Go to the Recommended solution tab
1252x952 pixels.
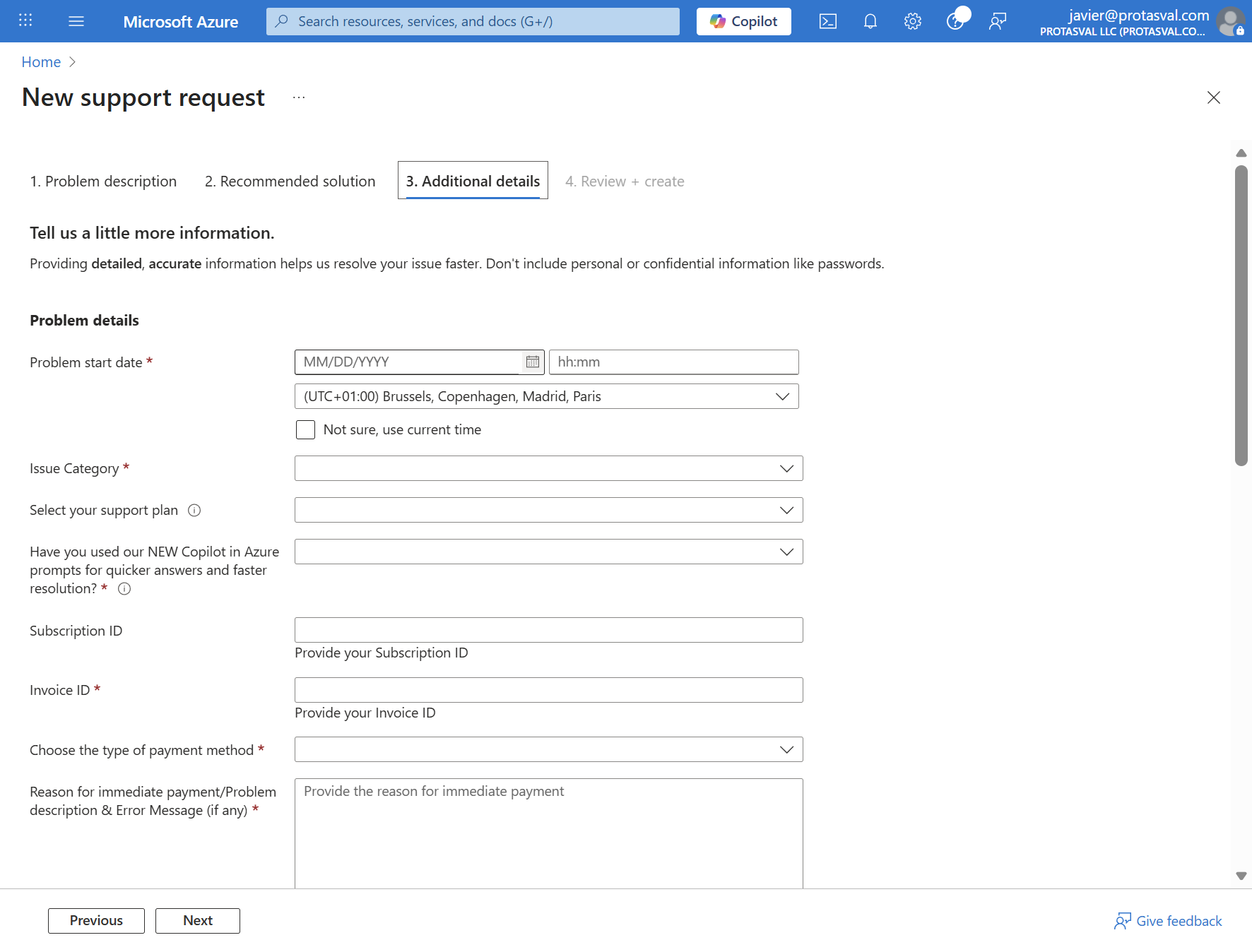290,182
